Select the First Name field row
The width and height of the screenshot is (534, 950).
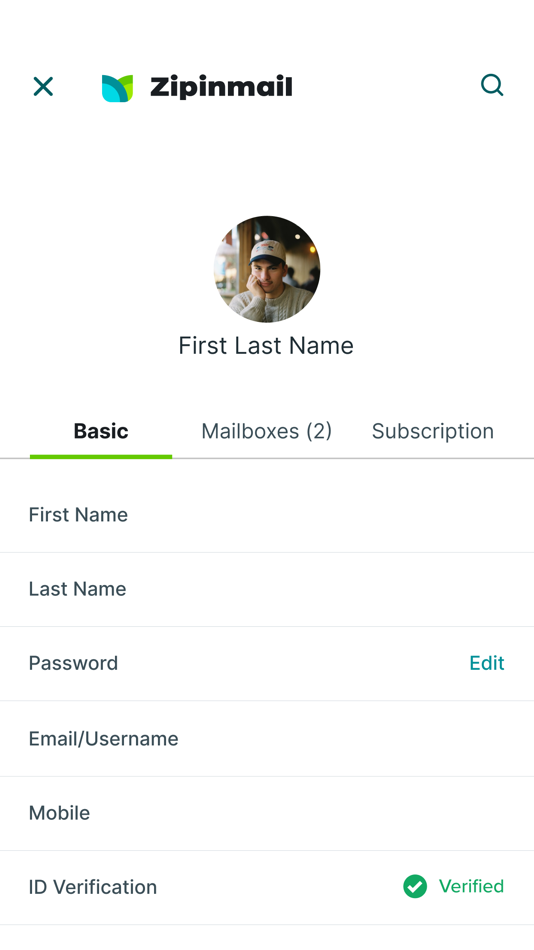pos(267,515)
